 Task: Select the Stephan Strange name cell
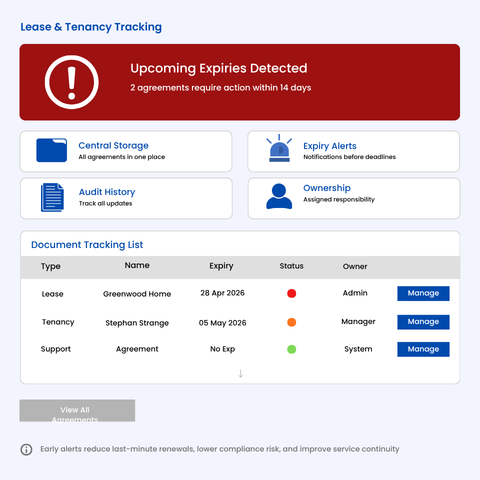tap(137, 323)
